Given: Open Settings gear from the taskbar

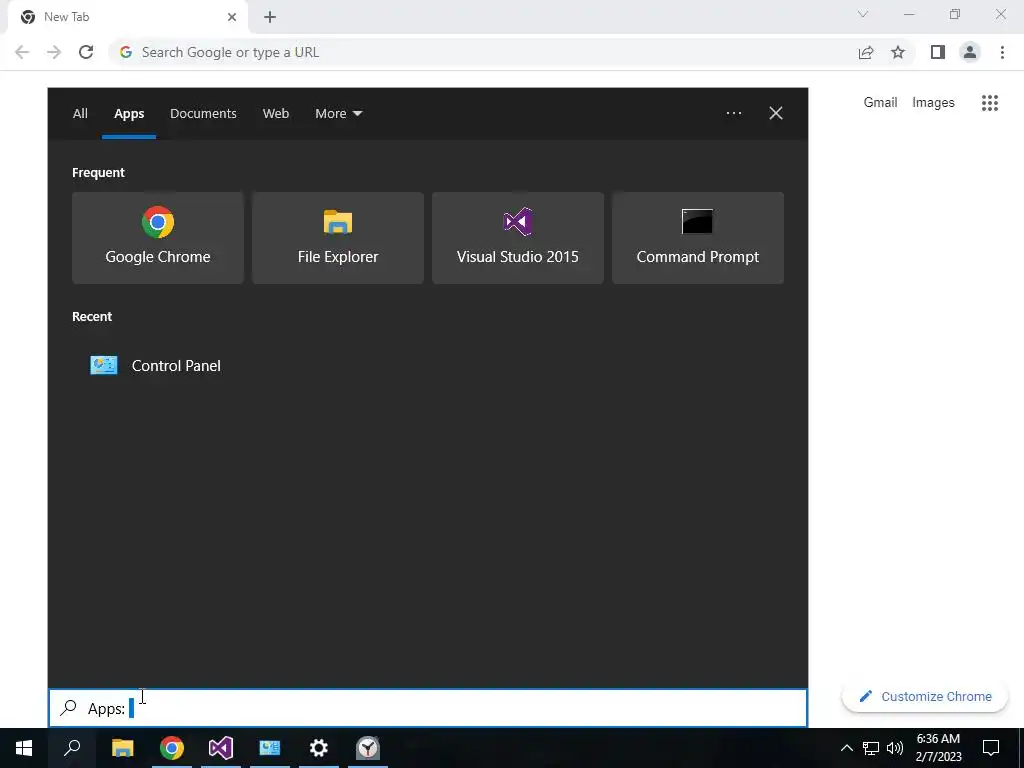Looking at the screenshot, I should coord(319,748).
